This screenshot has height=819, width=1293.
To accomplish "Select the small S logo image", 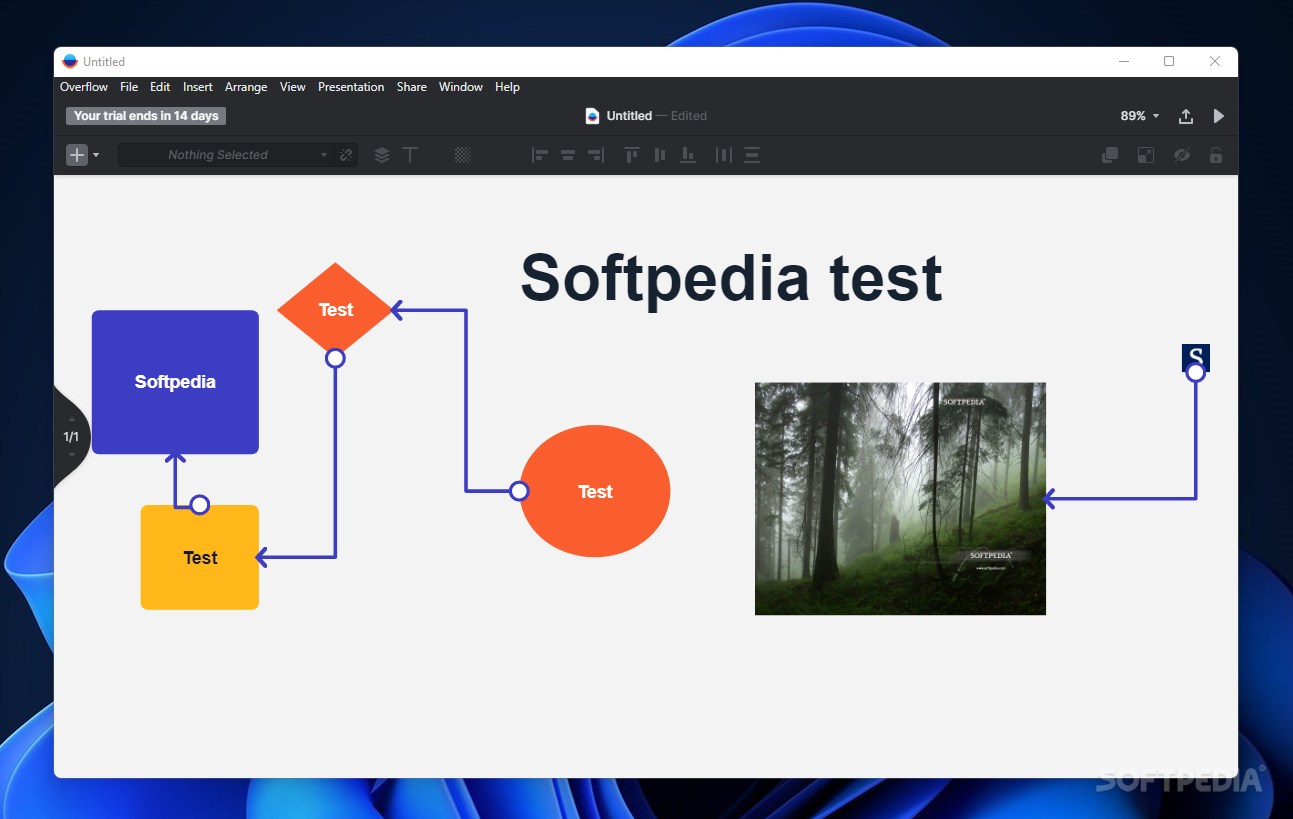I will [1196, 357].
